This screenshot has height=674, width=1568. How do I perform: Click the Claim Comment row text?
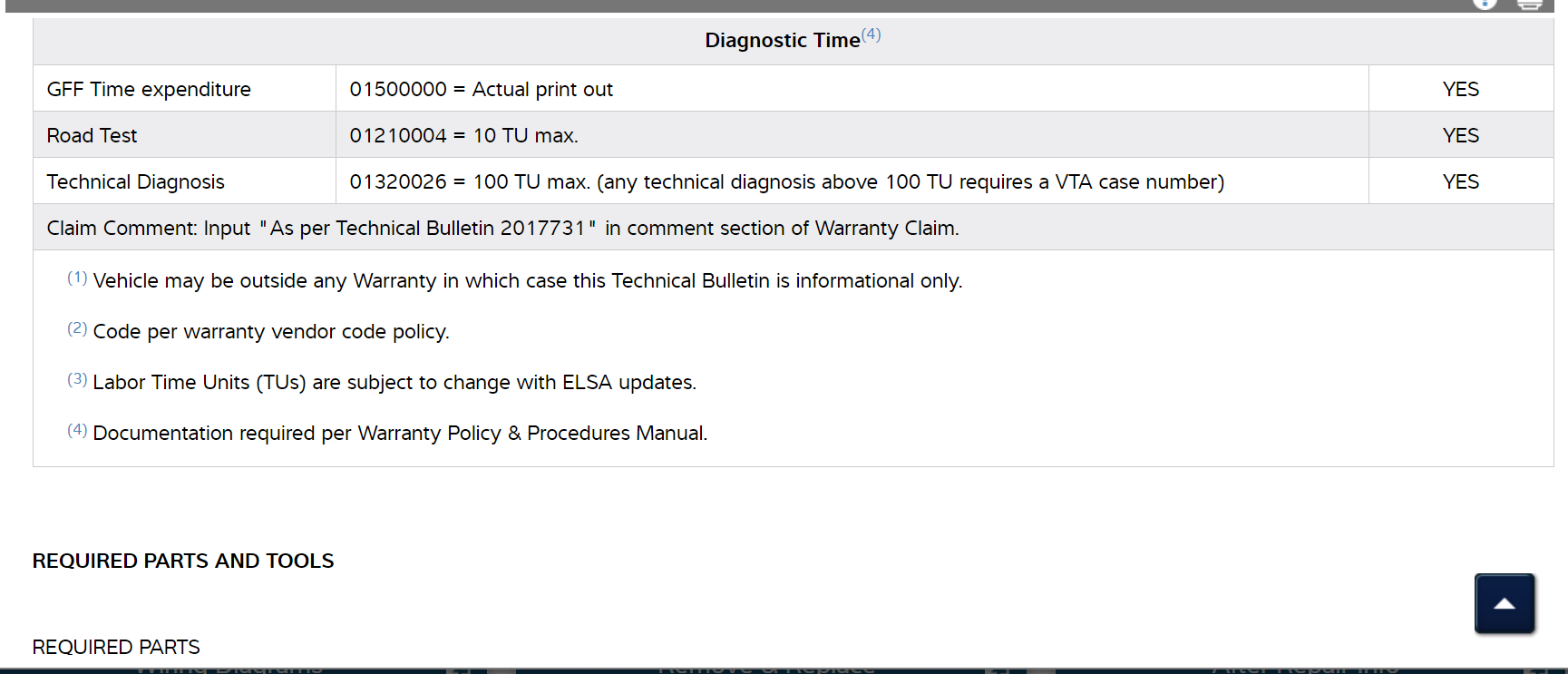(502, 228)
